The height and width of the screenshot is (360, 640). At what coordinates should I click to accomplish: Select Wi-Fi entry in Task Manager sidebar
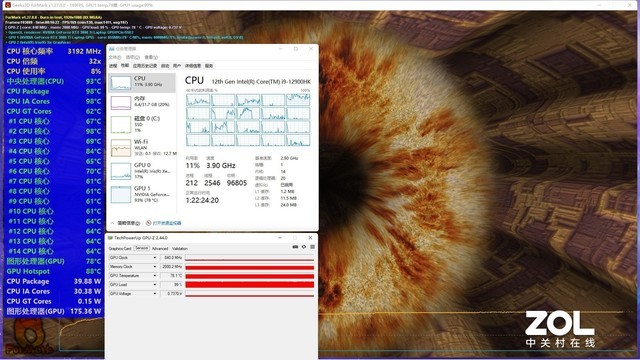pos(143,147)
